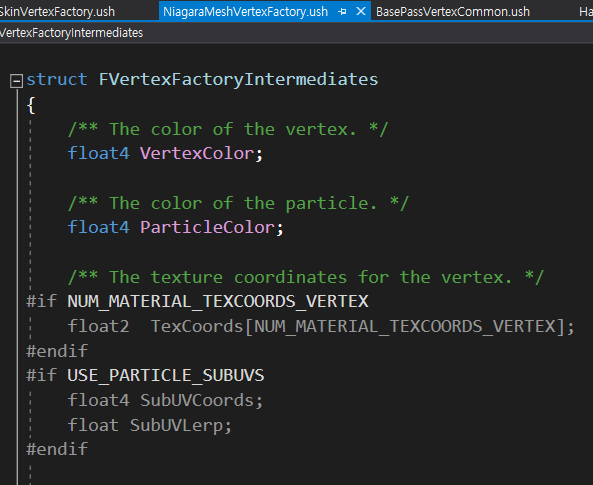Click the texture coordinates comment line
593x485 pixels.
[x=306, y=277]
